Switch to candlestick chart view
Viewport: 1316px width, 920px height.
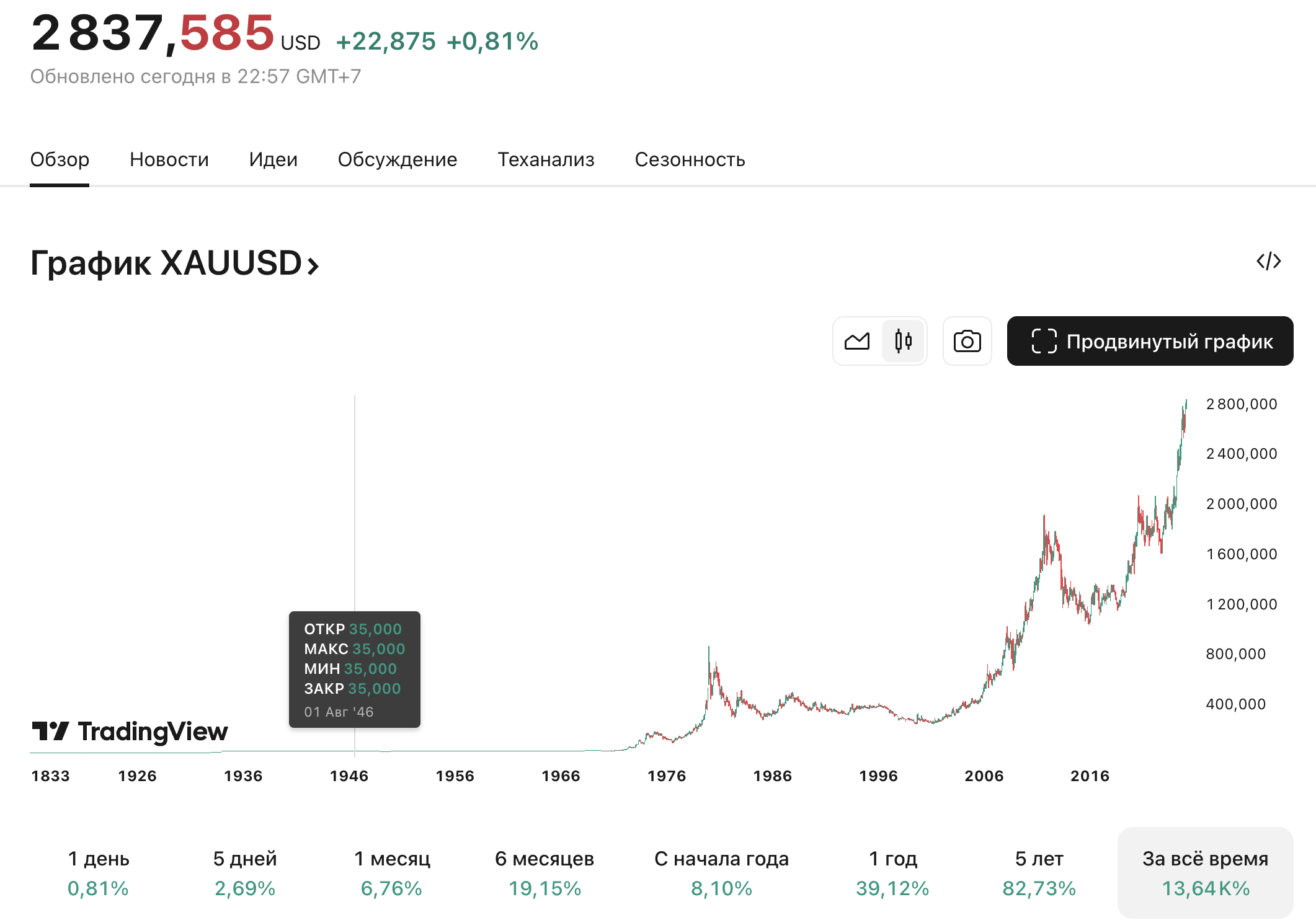point(903,341)
